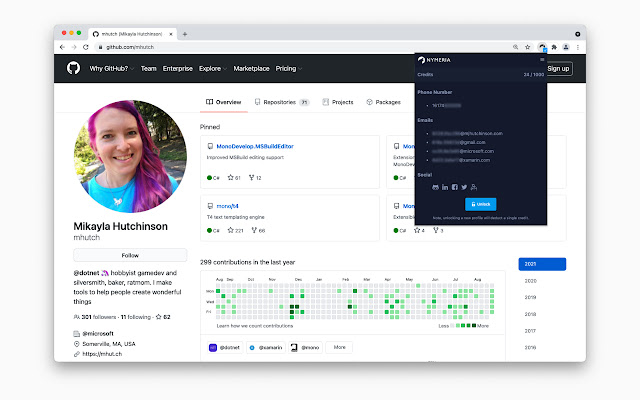Select the 2019 contribution year
The image size is (640, 400).
pyautogui.click(x=531, y=297)
